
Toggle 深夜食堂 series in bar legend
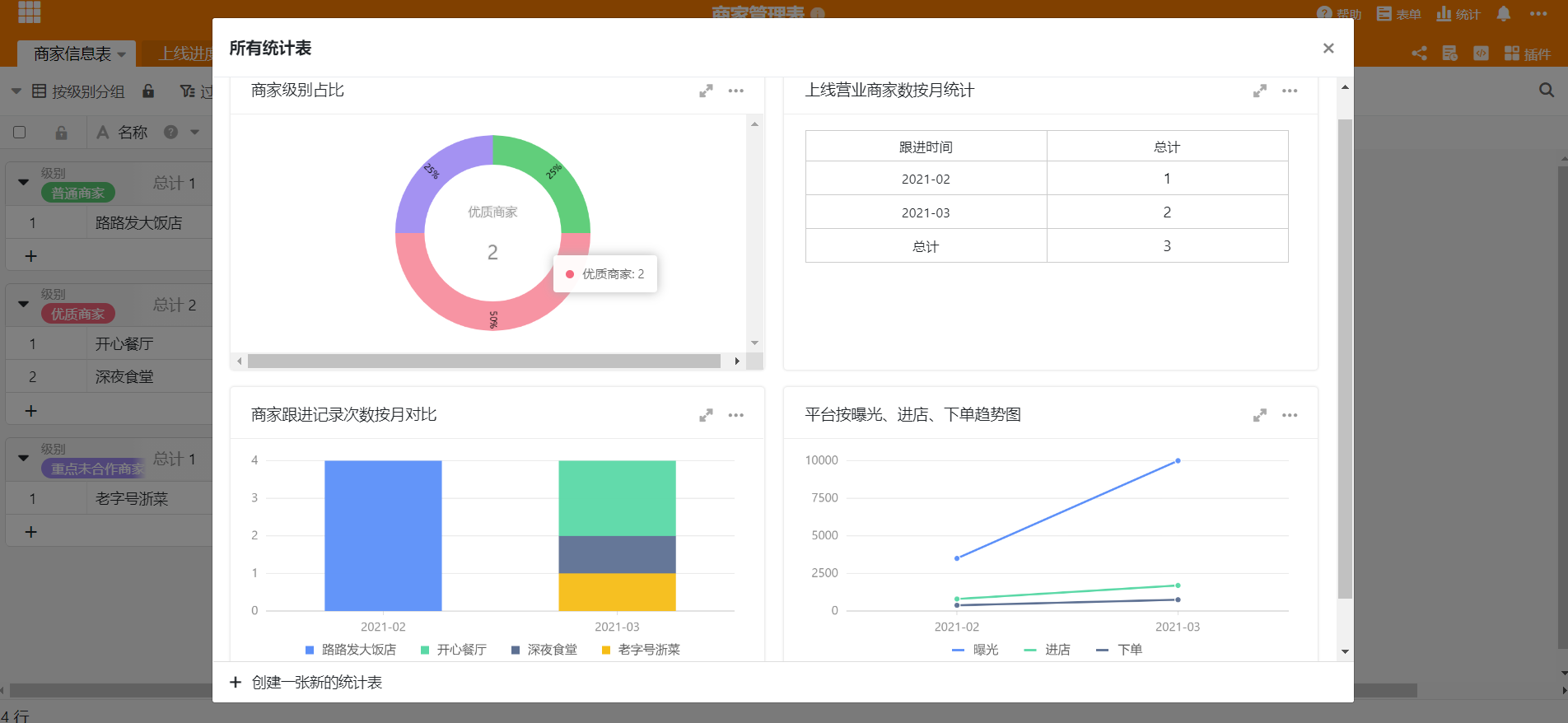click(x=544, y=650)
